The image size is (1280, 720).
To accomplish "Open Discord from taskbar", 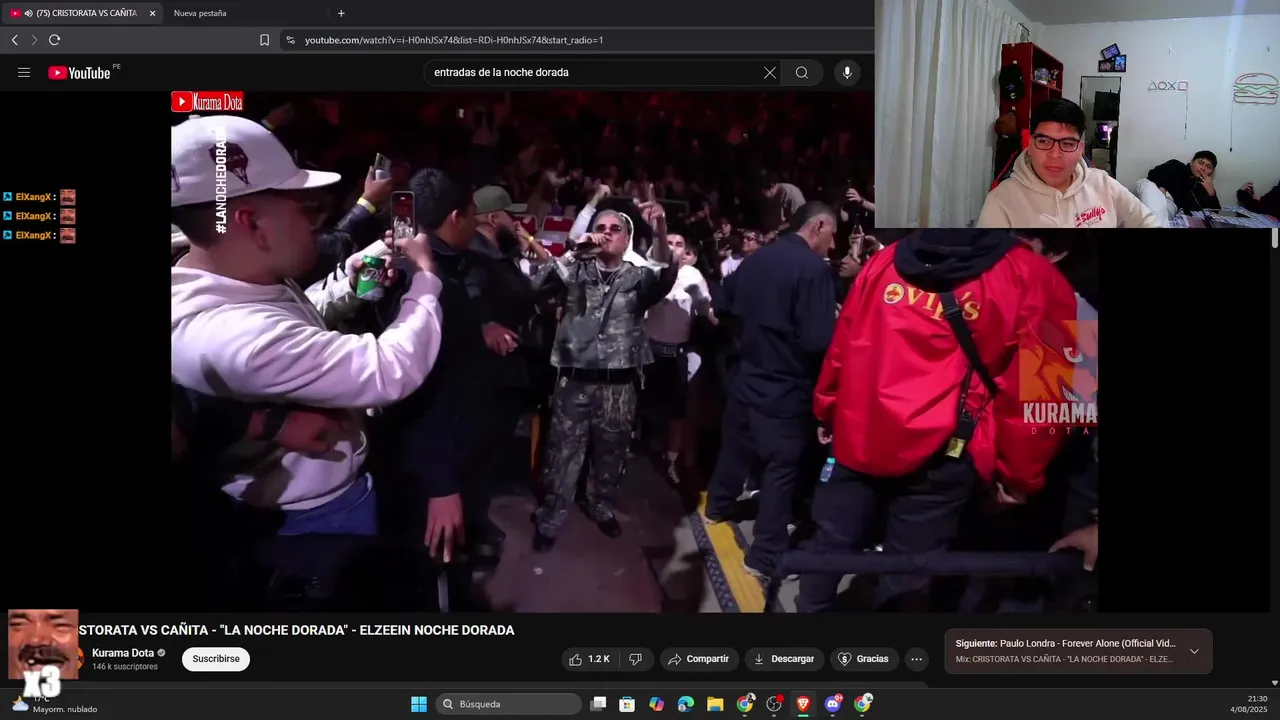I will tap(833, 704).
